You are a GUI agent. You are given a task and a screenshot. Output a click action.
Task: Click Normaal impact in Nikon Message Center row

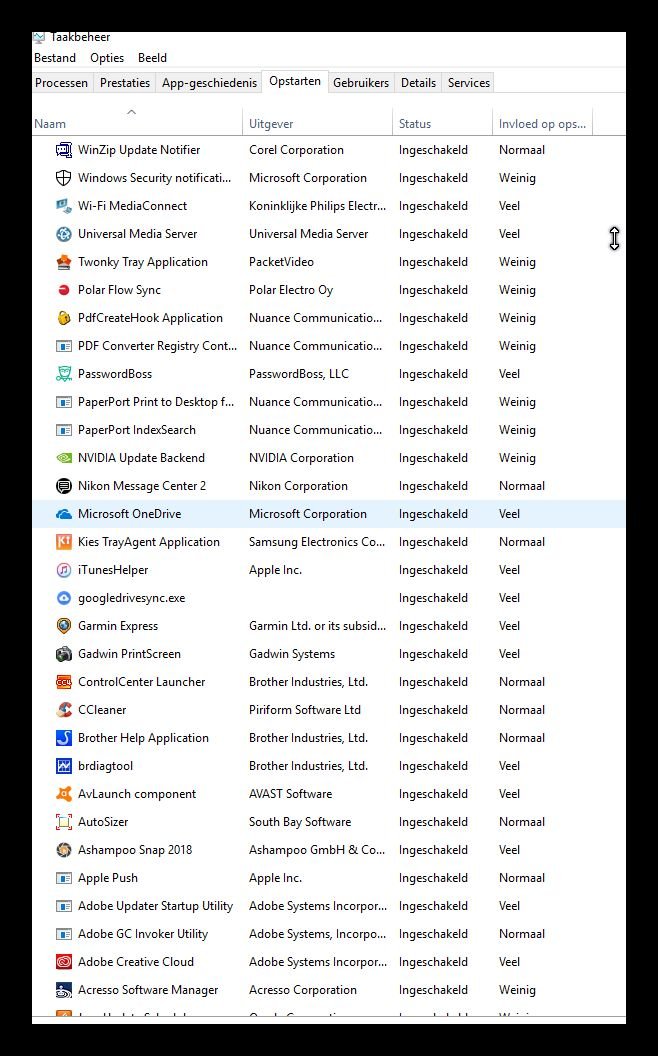[522, 486]
